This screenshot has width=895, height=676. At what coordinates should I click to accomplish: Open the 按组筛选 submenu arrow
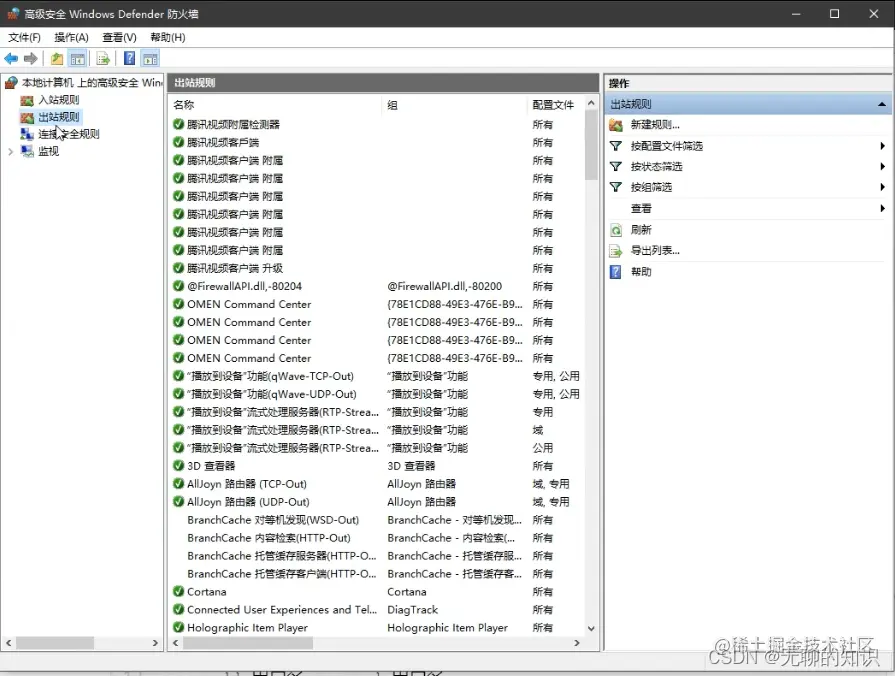coord(882,187)
